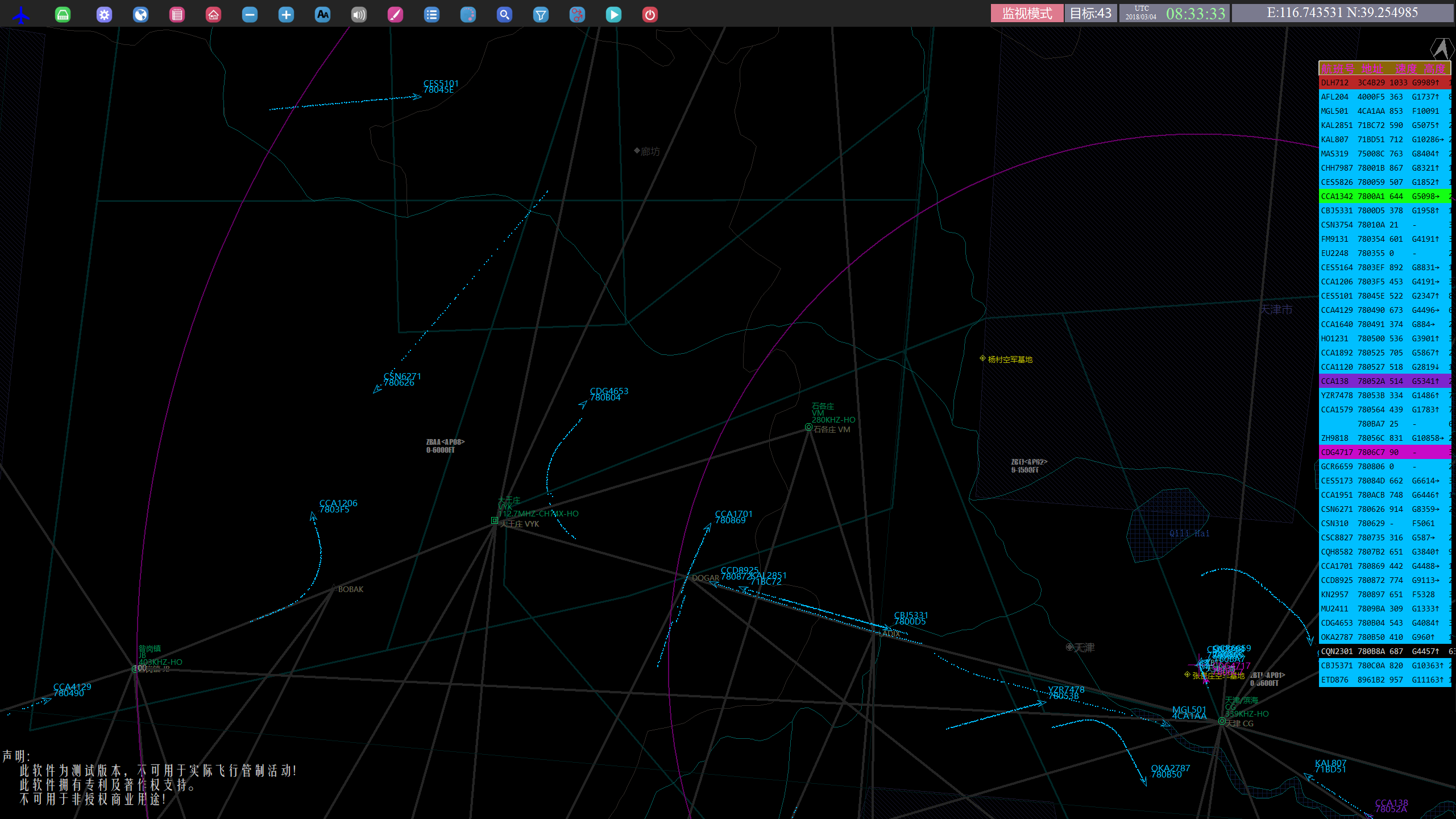Screen dimensions: 1456x819
Task: Click the 石各庄 VM navaid marker
Action: [x=808, y=427]
